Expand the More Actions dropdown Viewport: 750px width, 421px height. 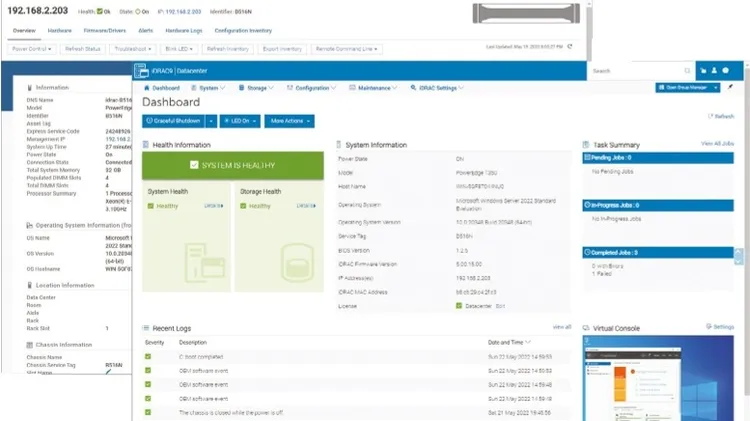tap(289, 121)
